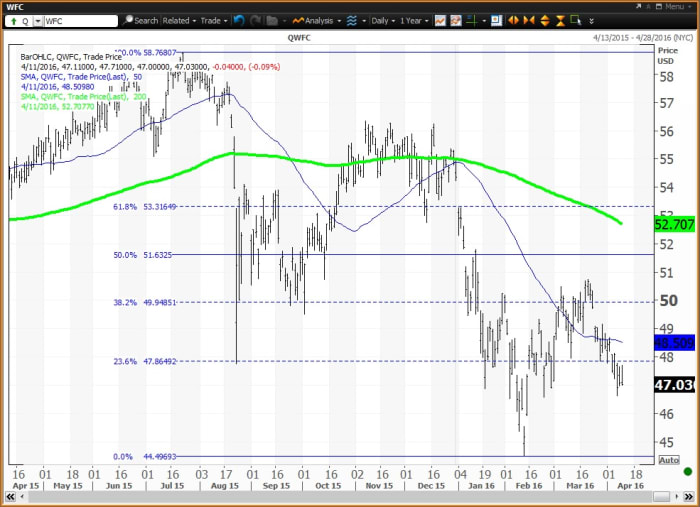Image resolution: width=700 pixels, height=507 pixels.
Task: Click the Aug 15 label on time axis
Action: tap(225, 486)
